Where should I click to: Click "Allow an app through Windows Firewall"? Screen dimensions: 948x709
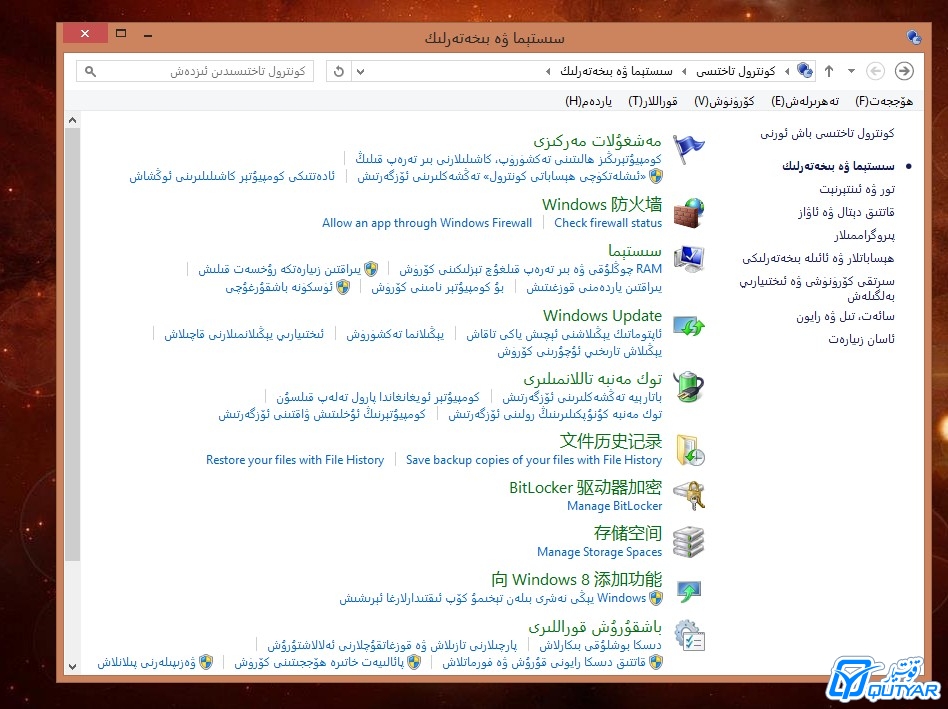(x=427, y=223)
